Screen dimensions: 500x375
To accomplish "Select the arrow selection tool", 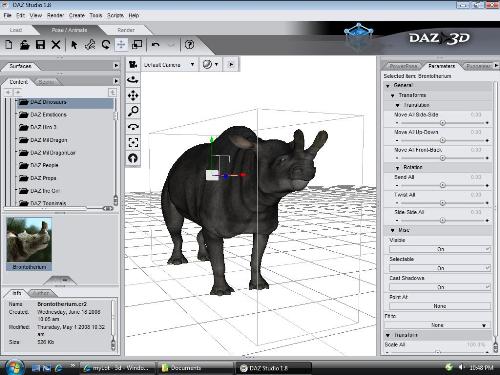I will [74, 45].
